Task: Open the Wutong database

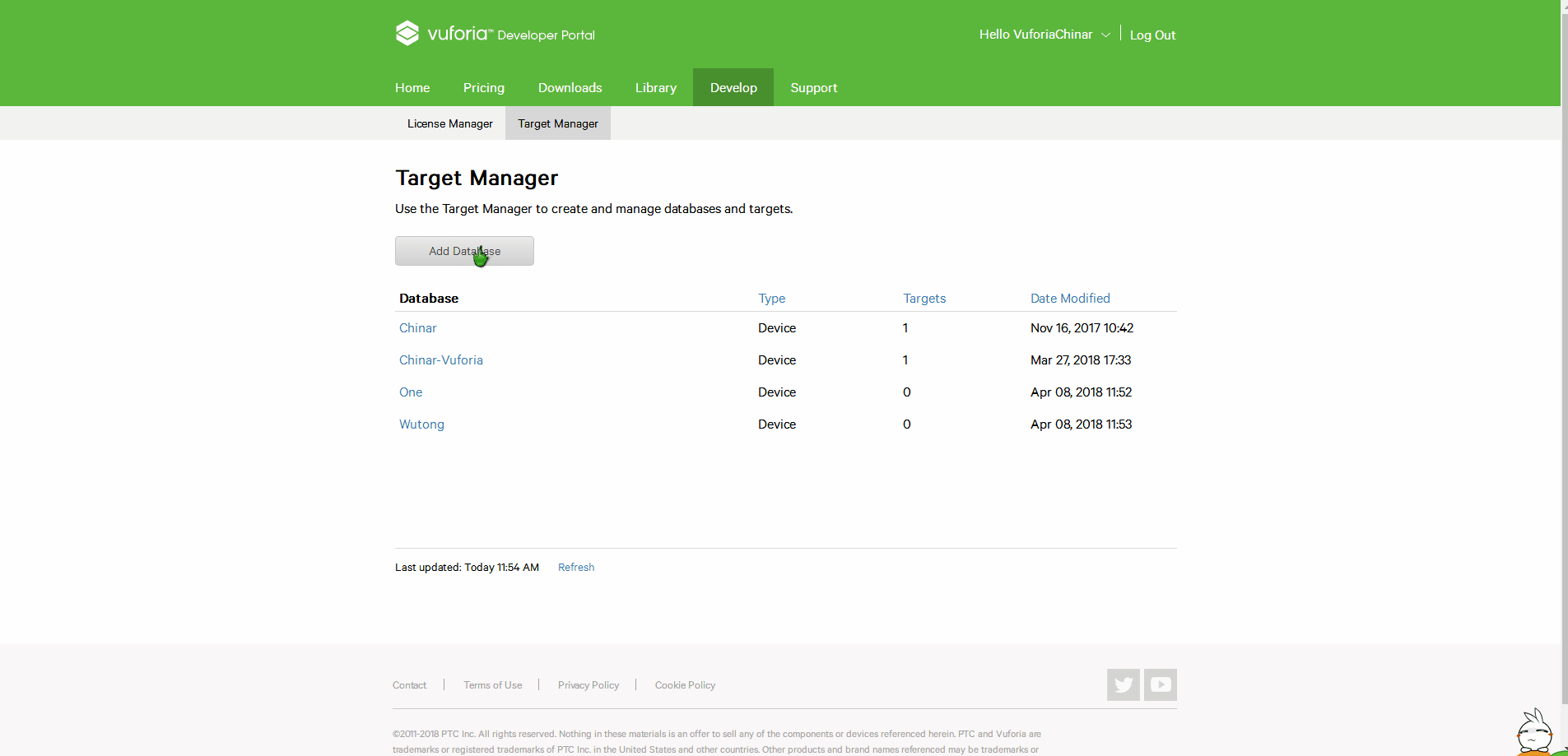Action: click(x=421, y=424)
